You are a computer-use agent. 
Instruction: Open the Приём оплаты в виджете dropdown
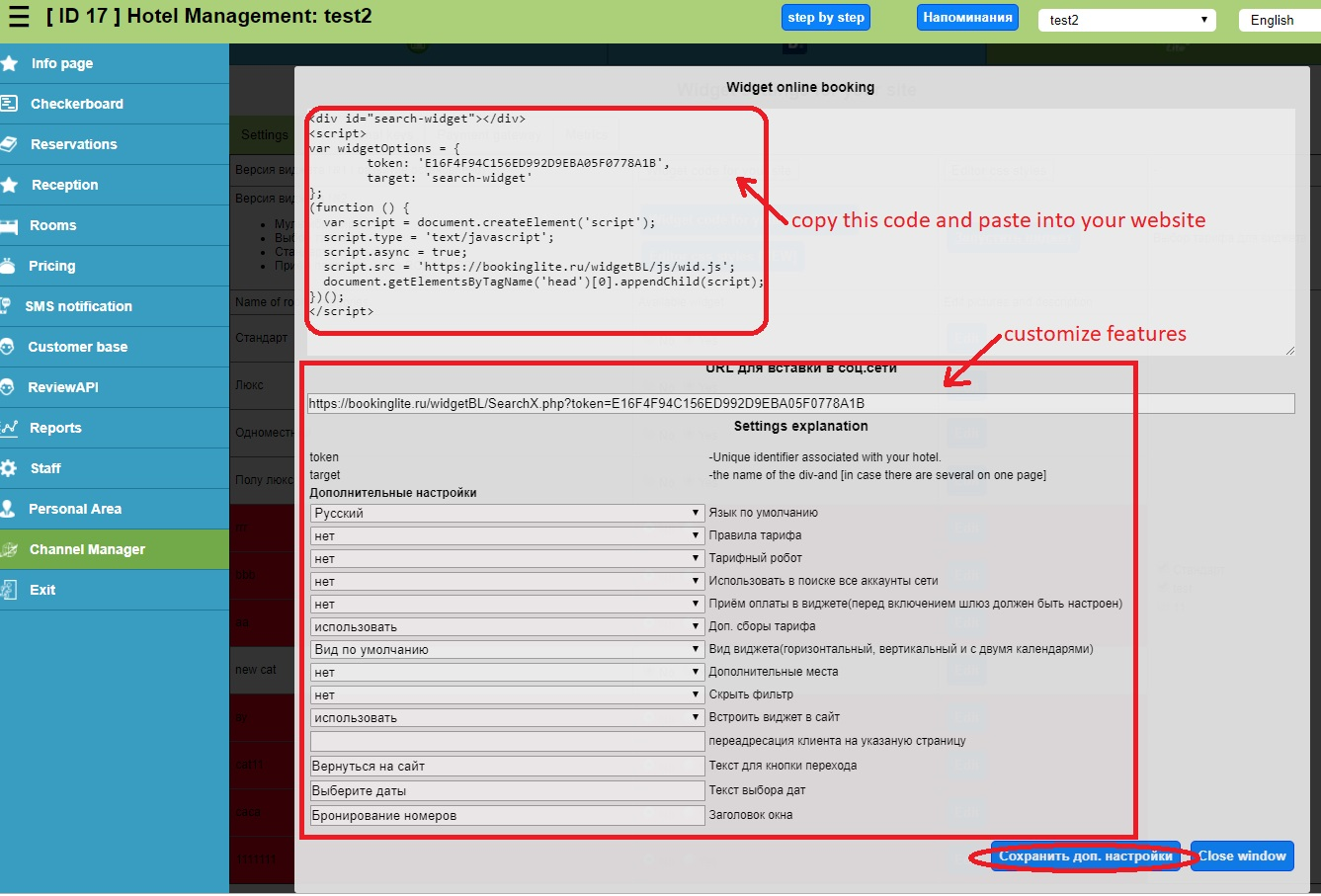click(507, 604)
